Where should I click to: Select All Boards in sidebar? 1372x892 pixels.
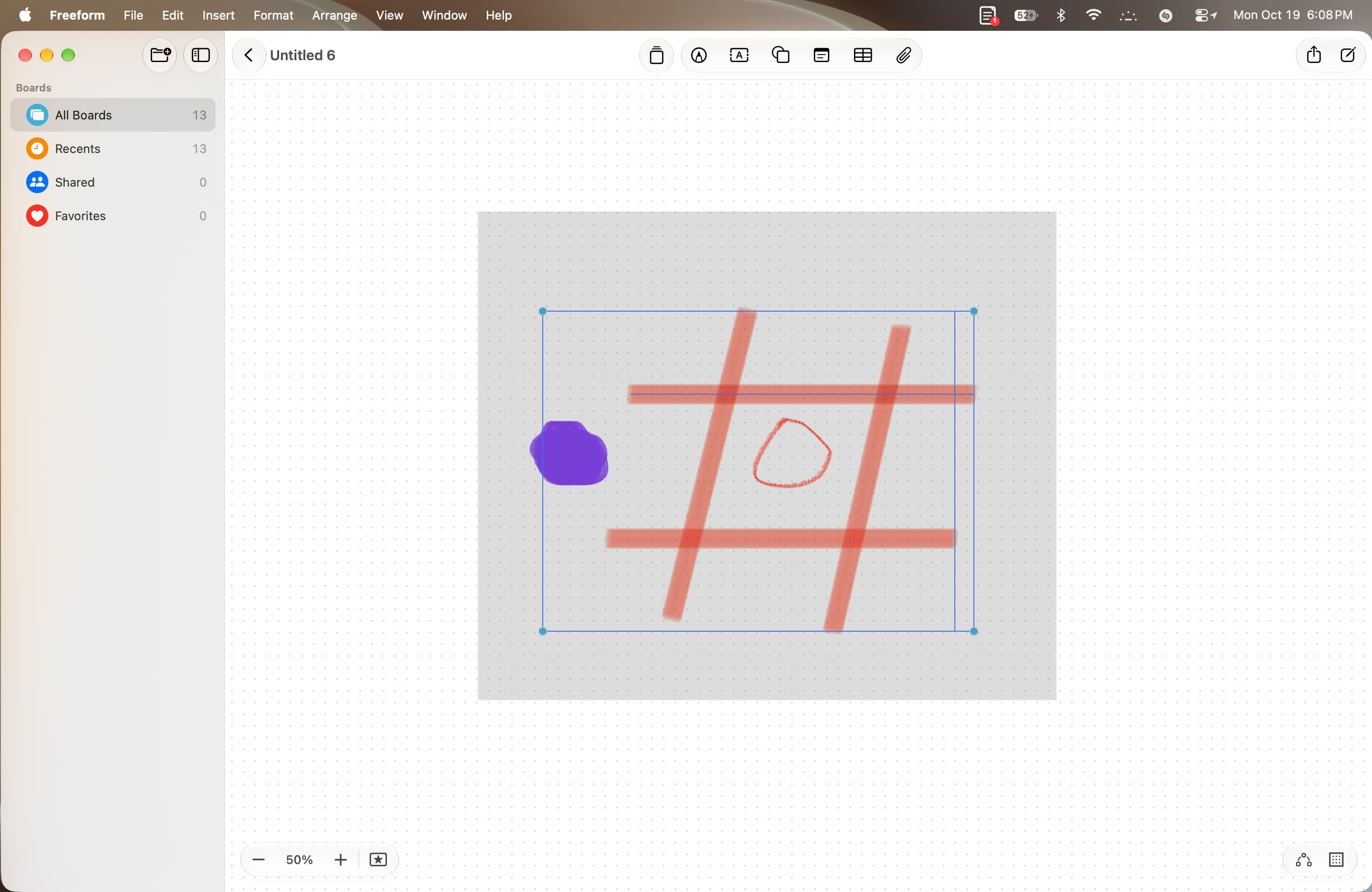[113, 115]
